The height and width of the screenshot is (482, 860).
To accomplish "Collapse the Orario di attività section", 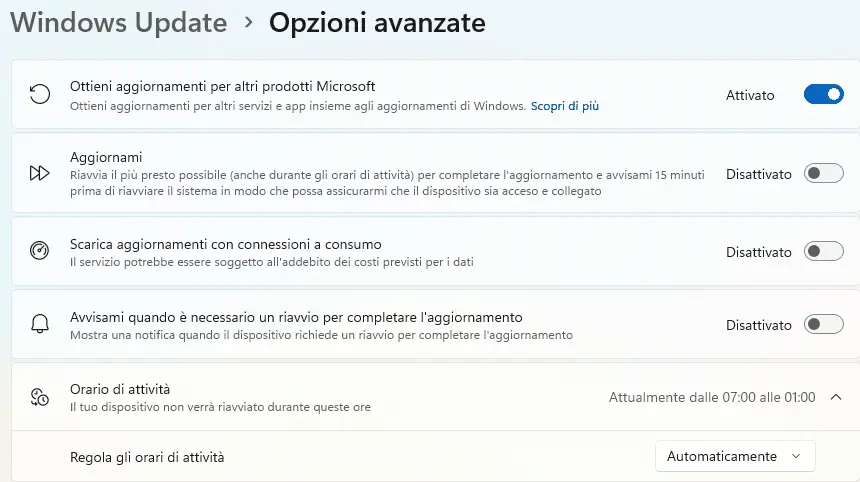I will [836, 397].
